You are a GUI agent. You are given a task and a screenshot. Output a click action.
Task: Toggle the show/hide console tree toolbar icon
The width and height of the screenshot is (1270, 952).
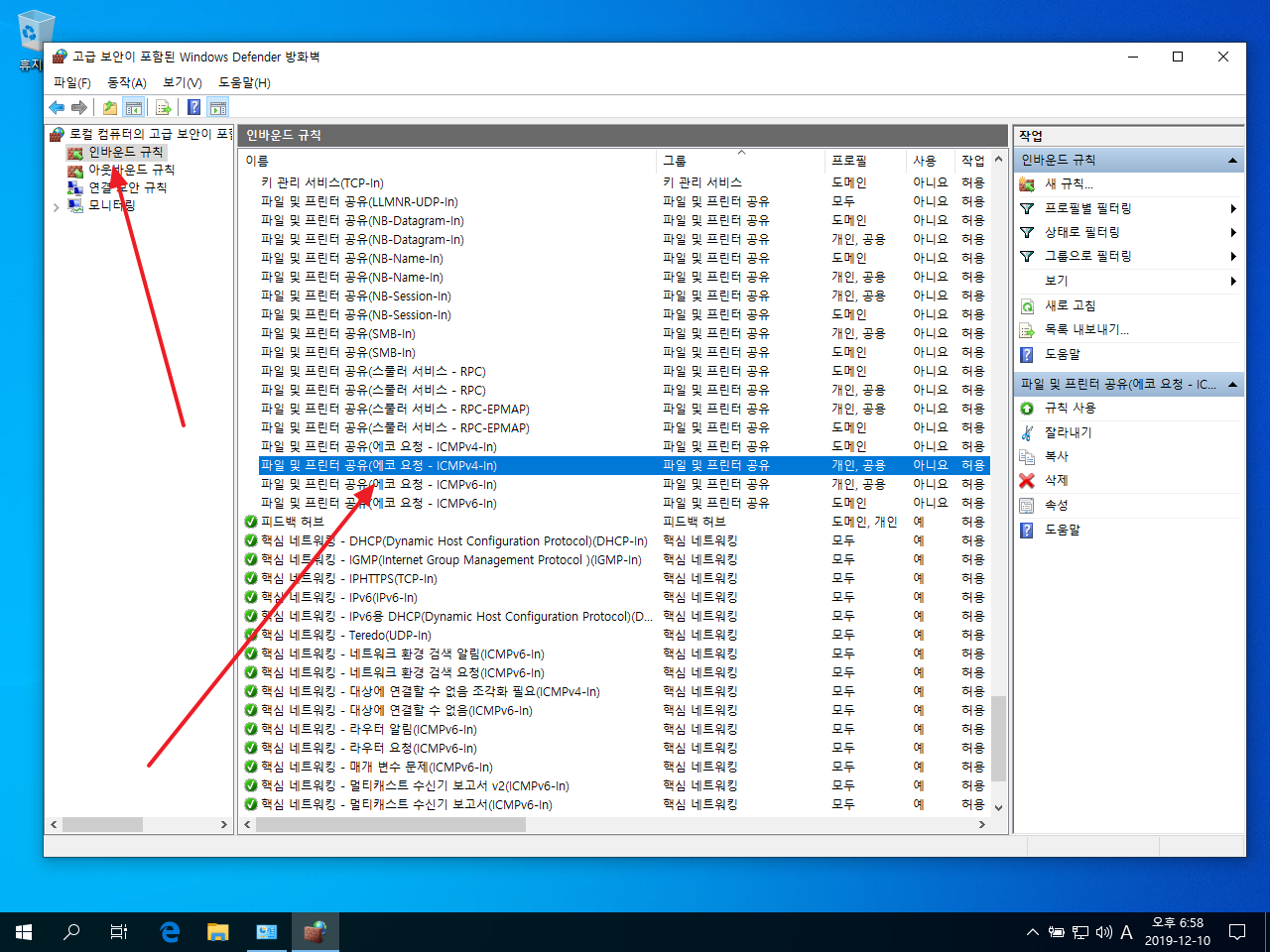coord(134,107)
